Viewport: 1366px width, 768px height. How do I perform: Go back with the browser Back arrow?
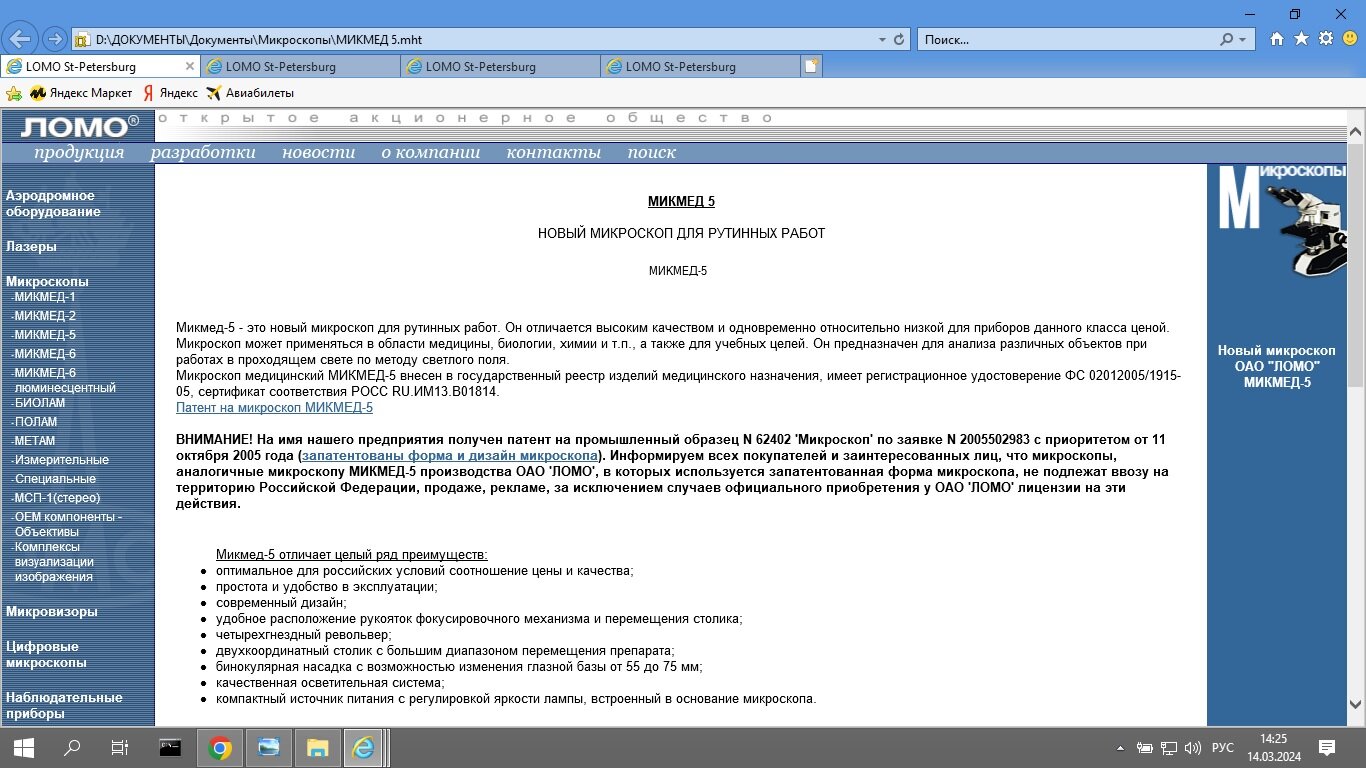click(21, 39)
